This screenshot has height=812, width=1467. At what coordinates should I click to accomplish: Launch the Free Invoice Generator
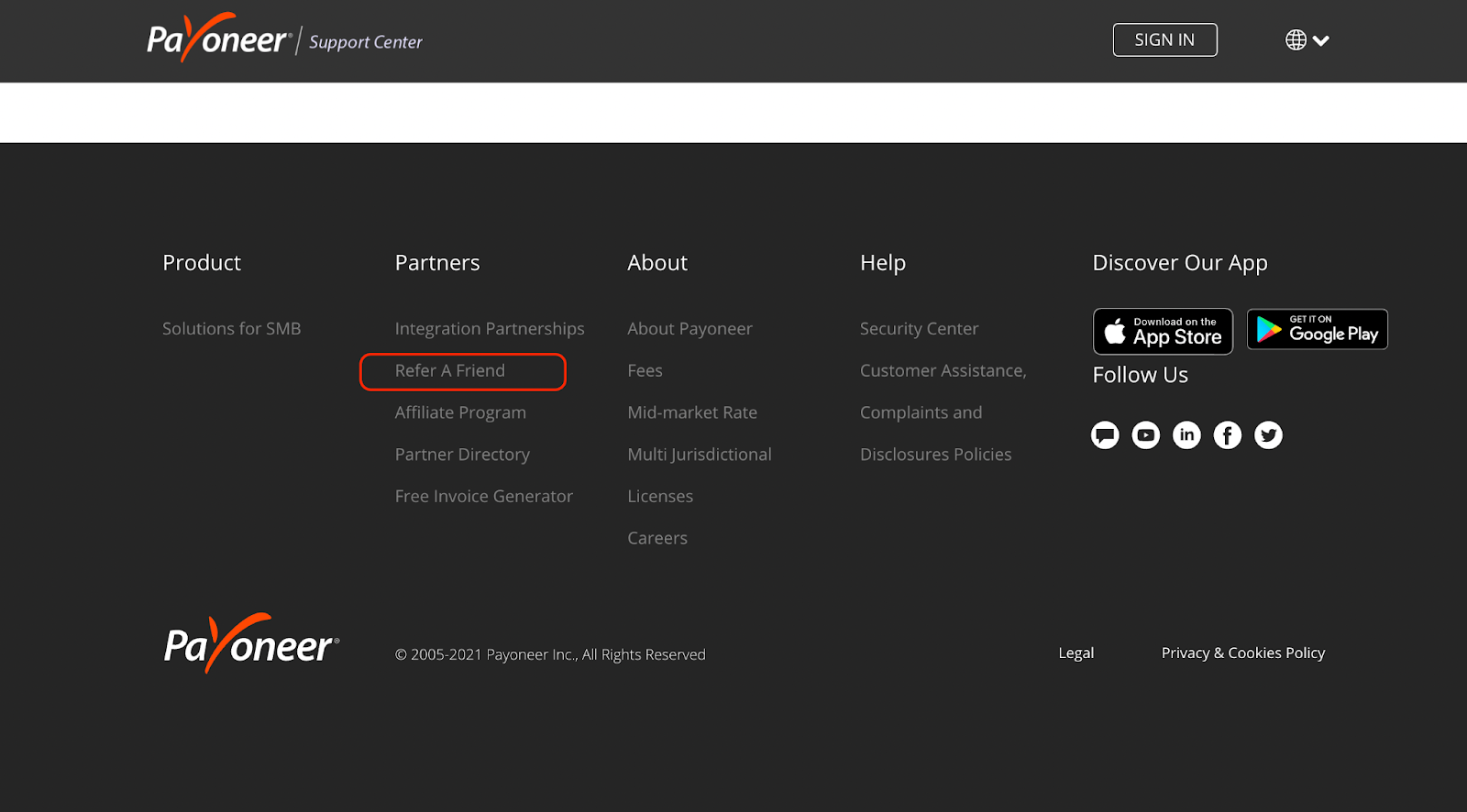484,496
